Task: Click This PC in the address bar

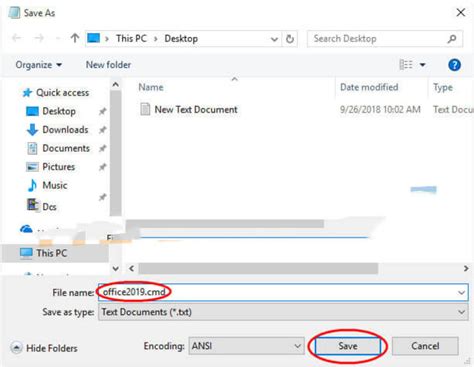Action: pyautogui.click(x=131, y=39)
